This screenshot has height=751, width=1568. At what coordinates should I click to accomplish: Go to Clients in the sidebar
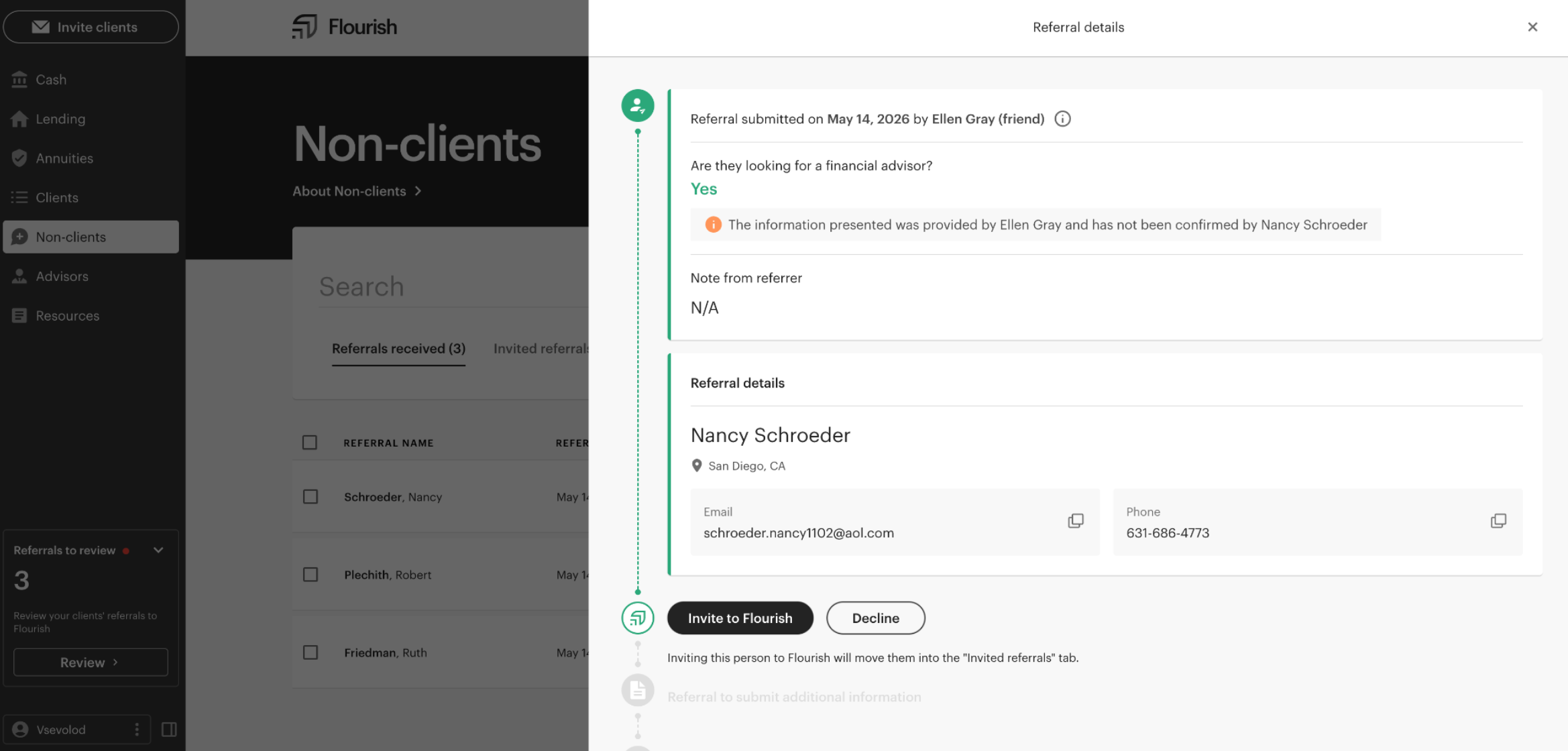(x=91, y=197)
